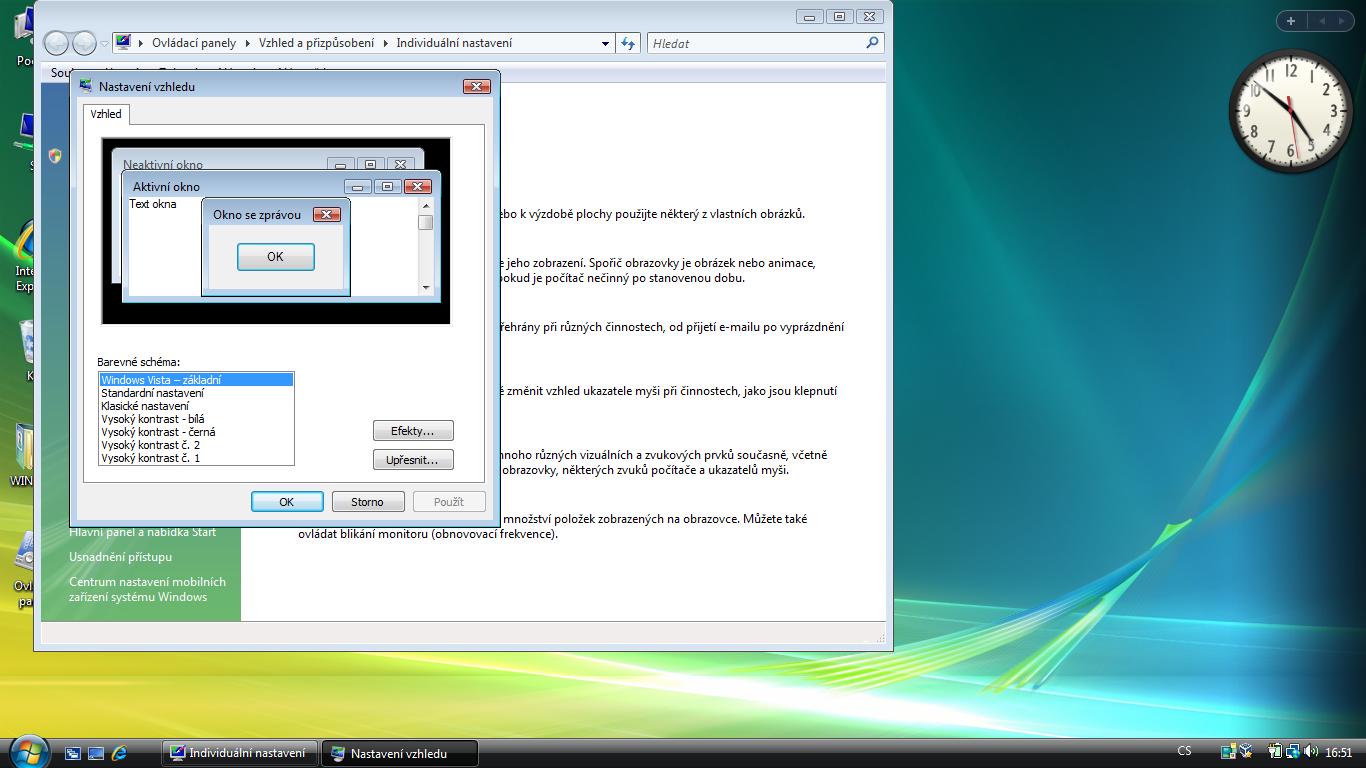Click the Back navigation arrow in Explorer
This screenshot has height=768, width=1366.
pyautogui.click(x=56, y=43)
